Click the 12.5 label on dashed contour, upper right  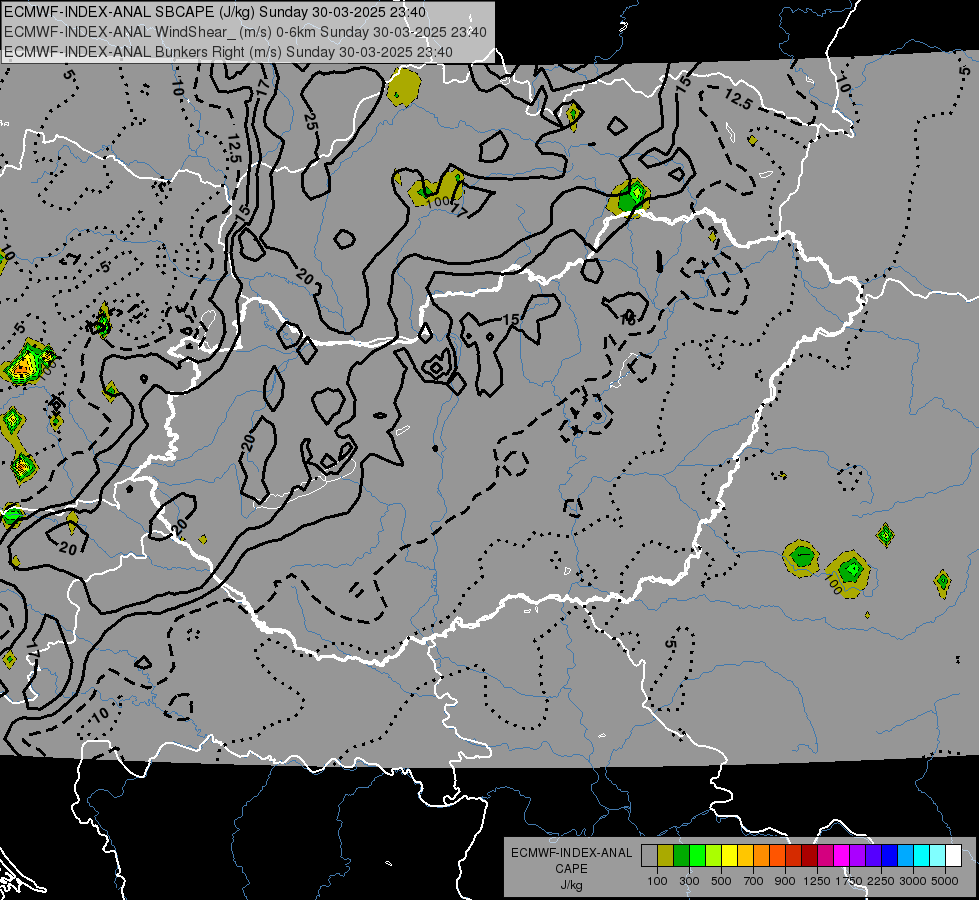pyautogui.click(x=737, y=99)
